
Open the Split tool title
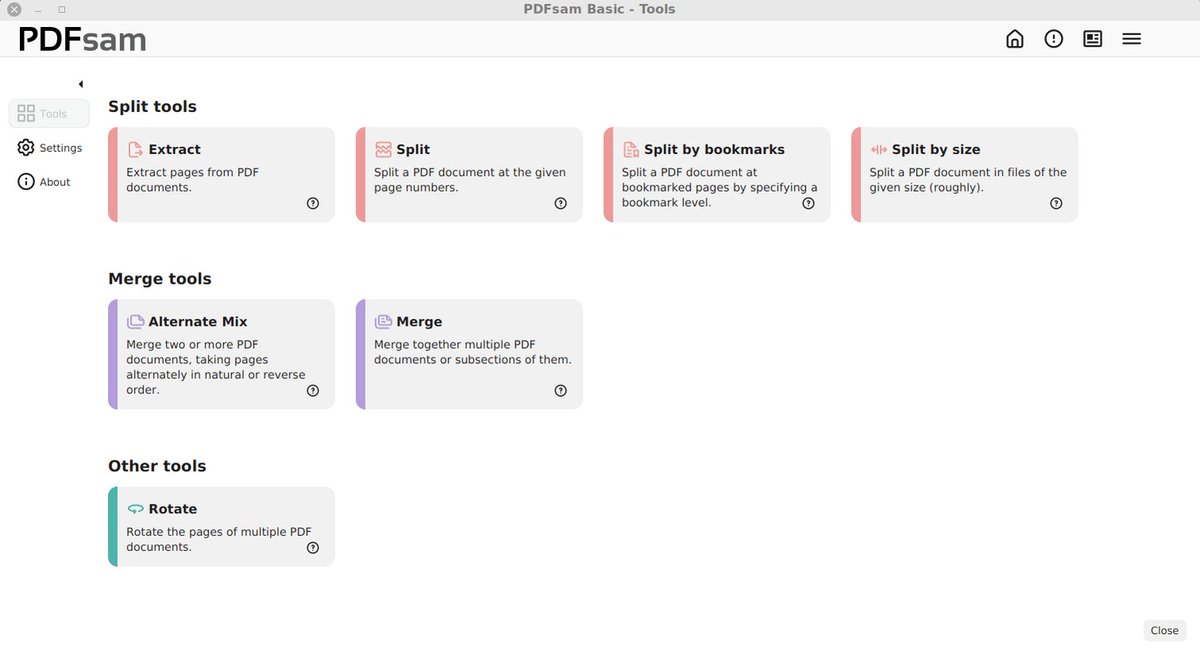click(x=413, y=150)
